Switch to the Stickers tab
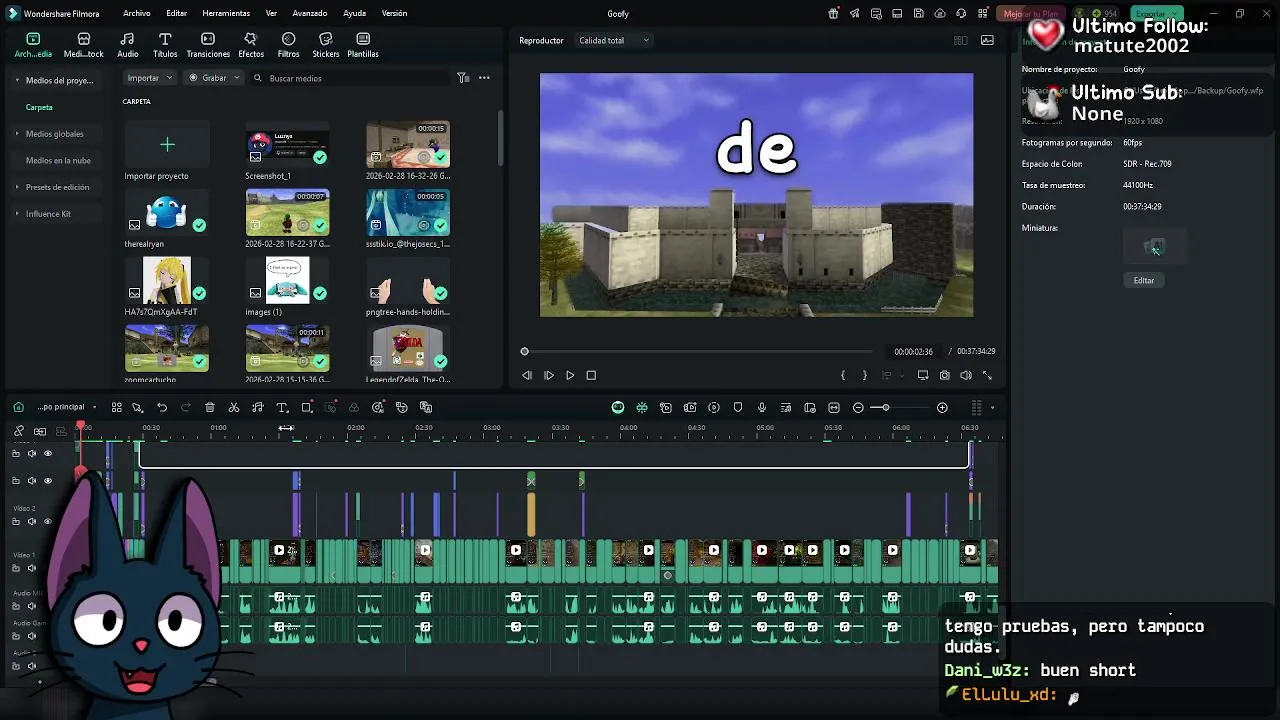 click(326, 45)
